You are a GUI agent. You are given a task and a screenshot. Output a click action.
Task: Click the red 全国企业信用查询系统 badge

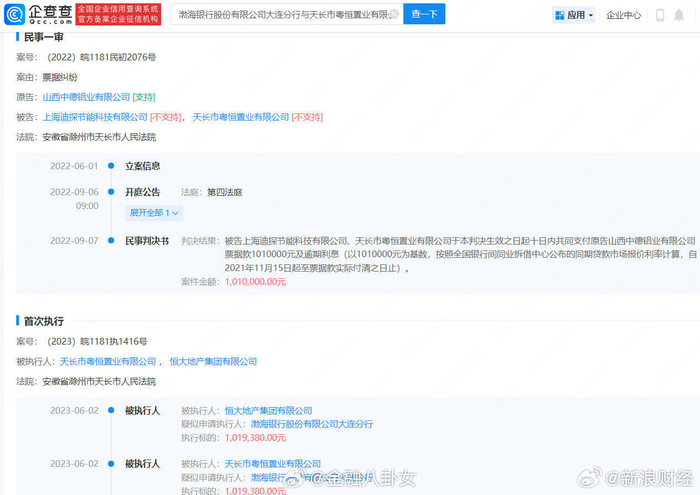118,14
